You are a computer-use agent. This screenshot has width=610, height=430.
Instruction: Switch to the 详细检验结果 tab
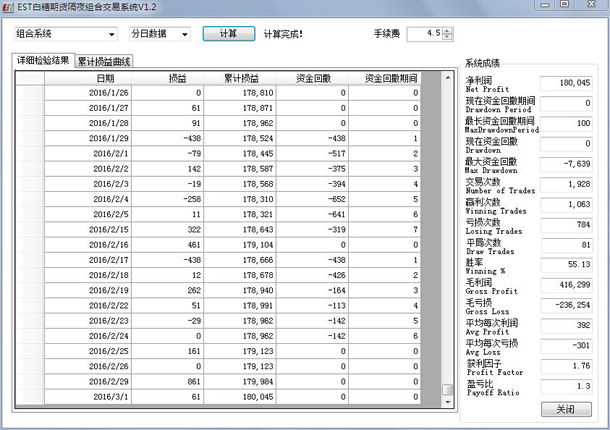tap(43, 60)
